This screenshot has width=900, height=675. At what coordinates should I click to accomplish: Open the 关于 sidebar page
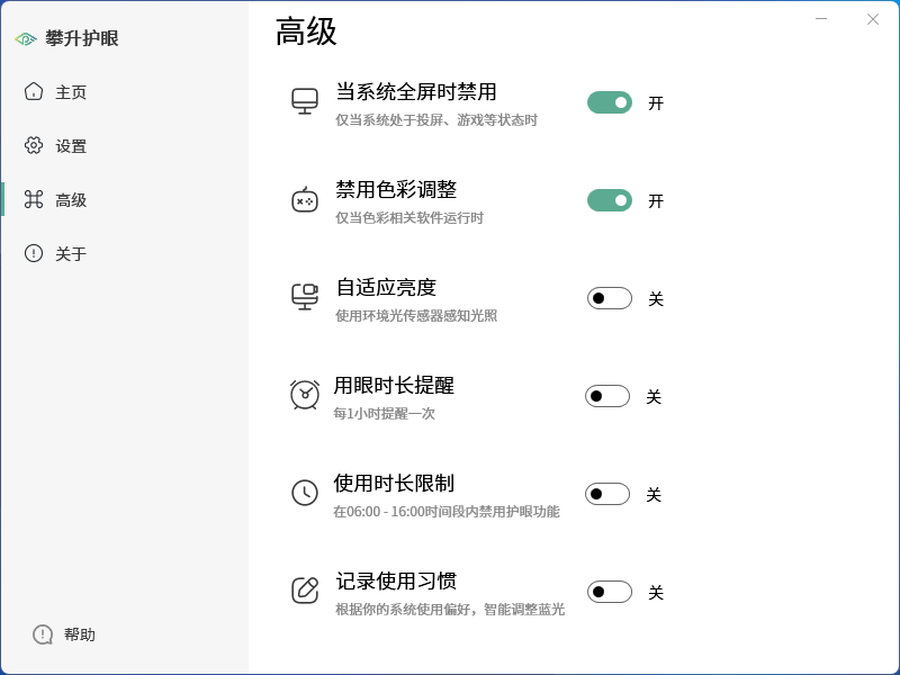point(70,254)
